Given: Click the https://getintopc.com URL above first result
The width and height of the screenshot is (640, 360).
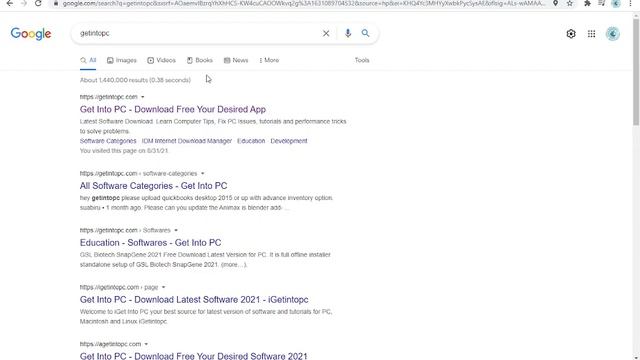Looking at the screenshot, I should 109,97.
